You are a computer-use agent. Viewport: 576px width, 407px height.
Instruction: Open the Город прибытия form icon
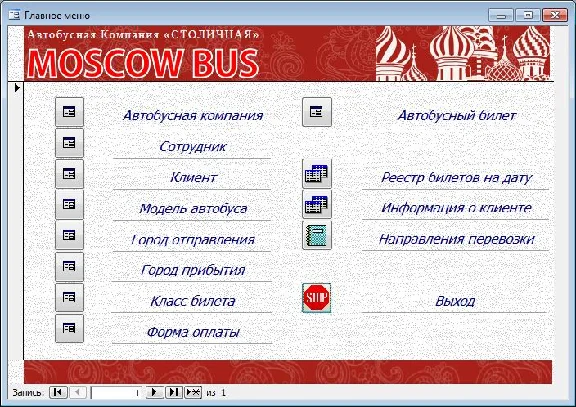tap(69, 266)
